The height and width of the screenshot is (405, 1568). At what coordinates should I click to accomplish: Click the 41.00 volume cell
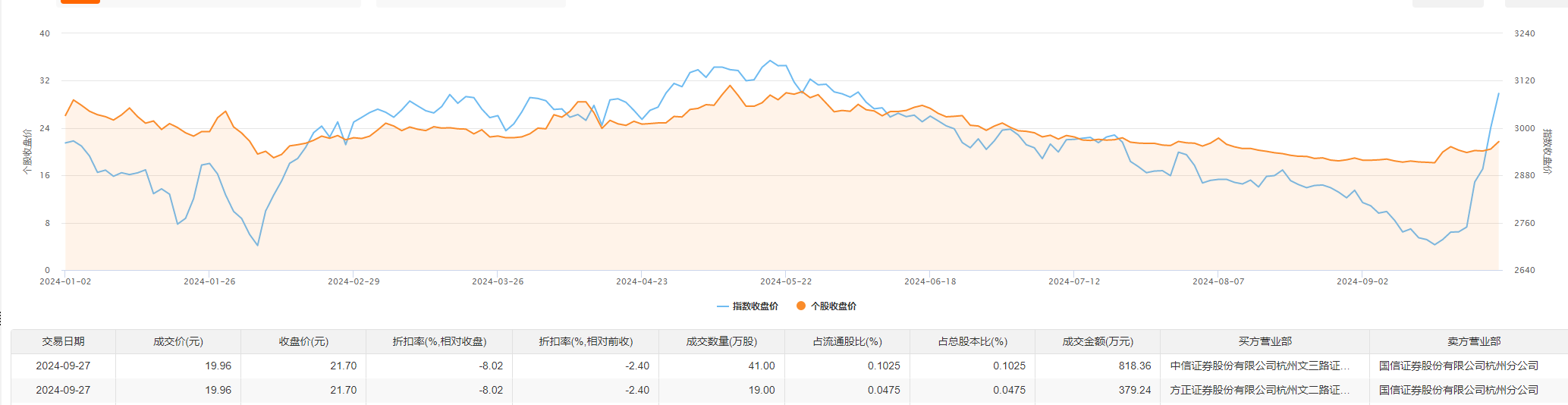[x=762, y=366]
